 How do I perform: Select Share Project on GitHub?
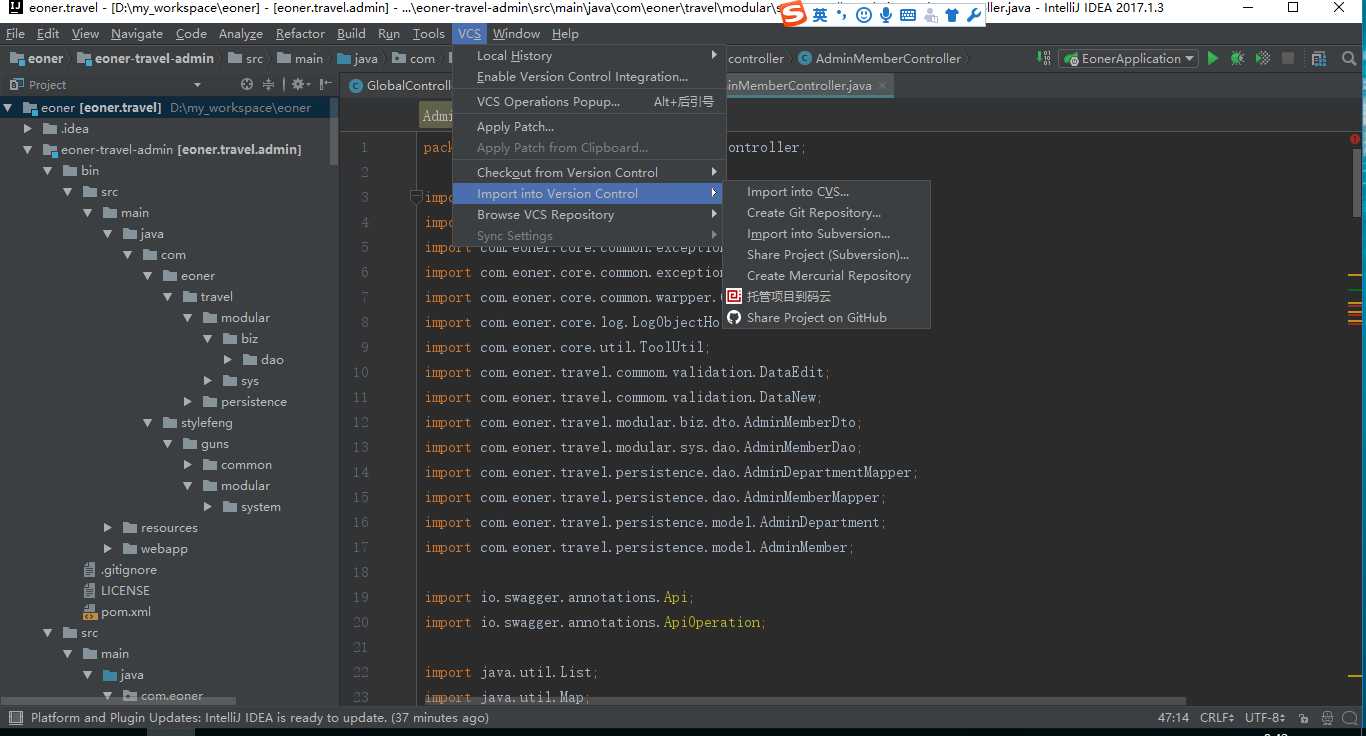816,318
